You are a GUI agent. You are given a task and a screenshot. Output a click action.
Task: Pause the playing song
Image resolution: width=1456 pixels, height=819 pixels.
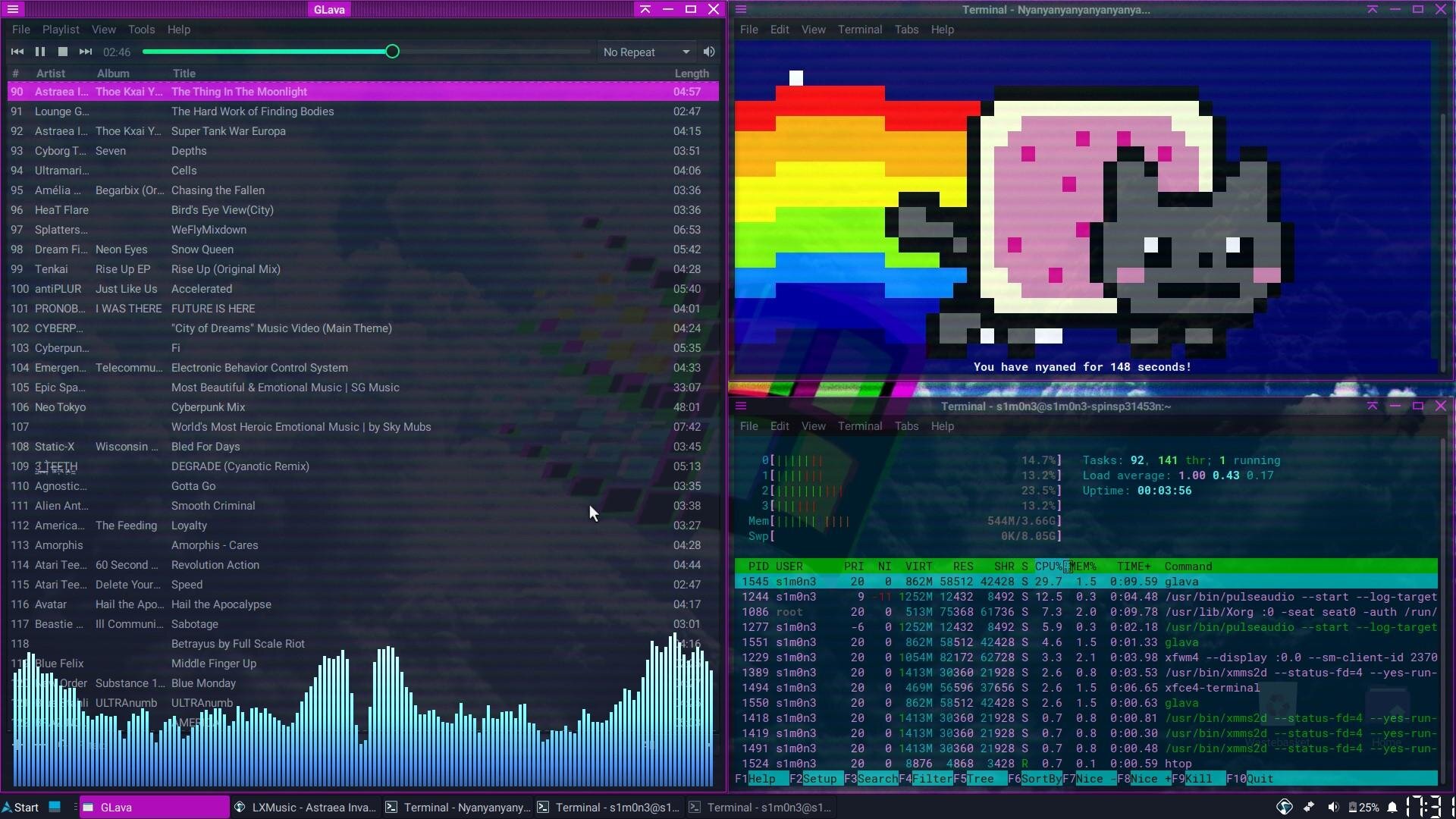[x=40, y=52]
